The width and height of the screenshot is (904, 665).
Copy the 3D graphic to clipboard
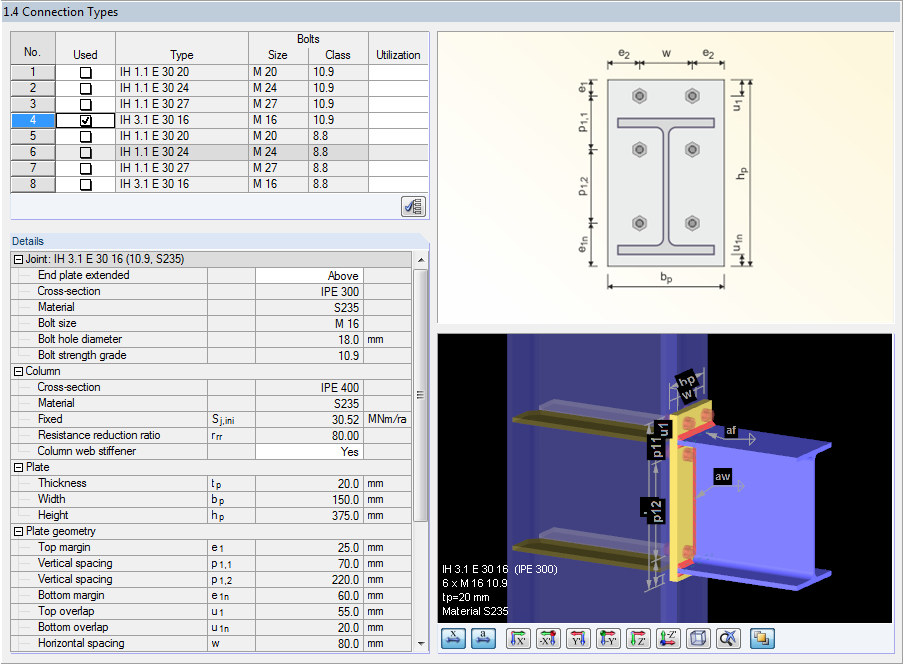[761, 638]
